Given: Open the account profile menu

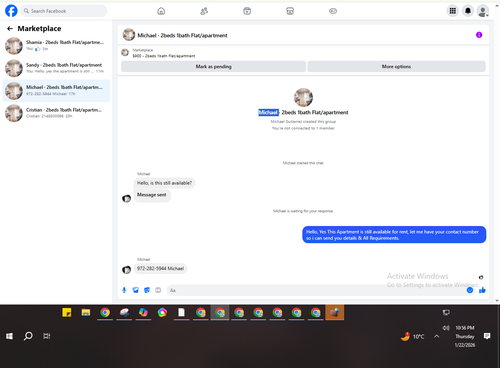Looking at the screenshot, I should (483, 11).
